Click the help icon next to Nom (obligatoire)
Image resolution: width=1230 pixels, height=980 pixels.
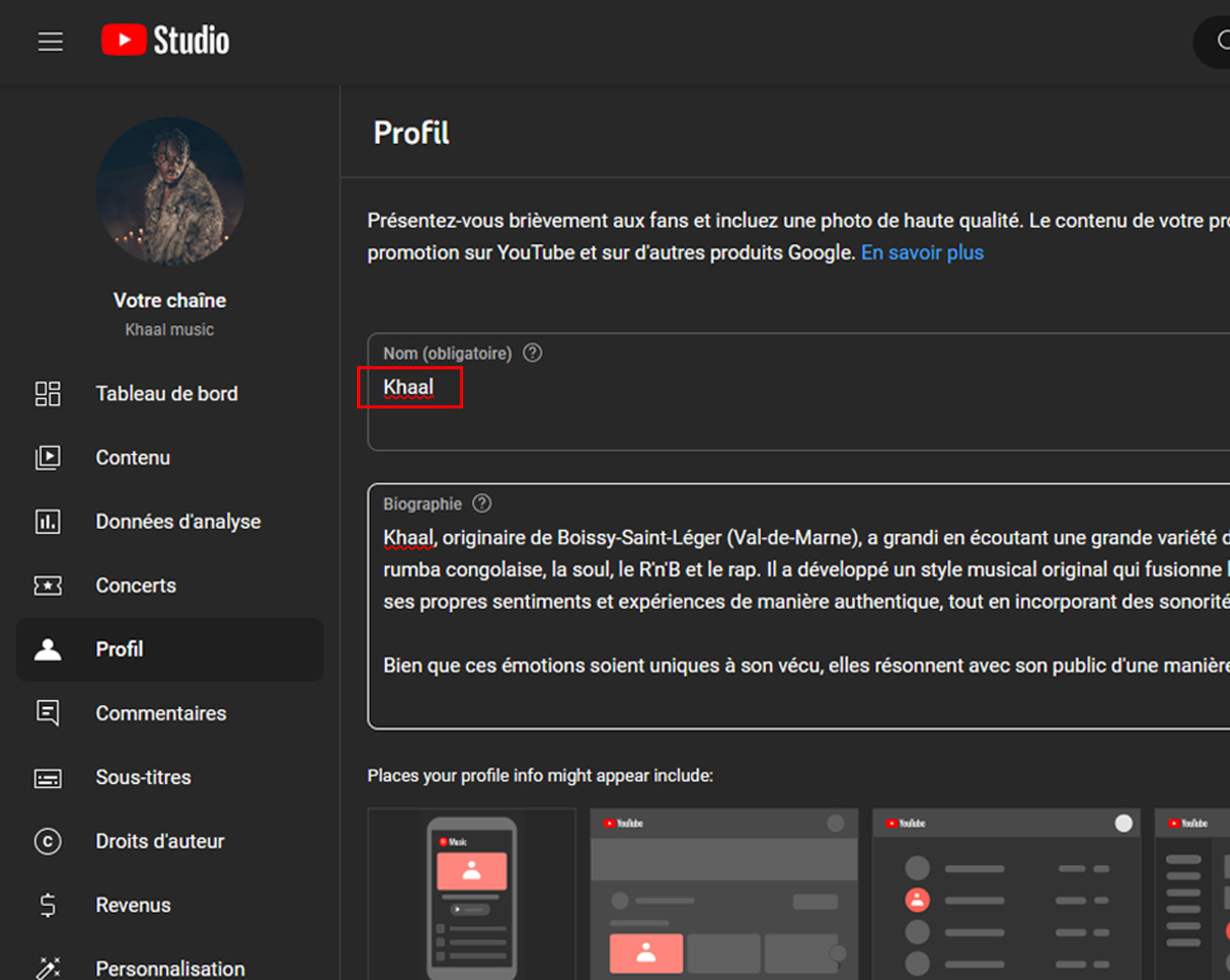coord(533,353)
